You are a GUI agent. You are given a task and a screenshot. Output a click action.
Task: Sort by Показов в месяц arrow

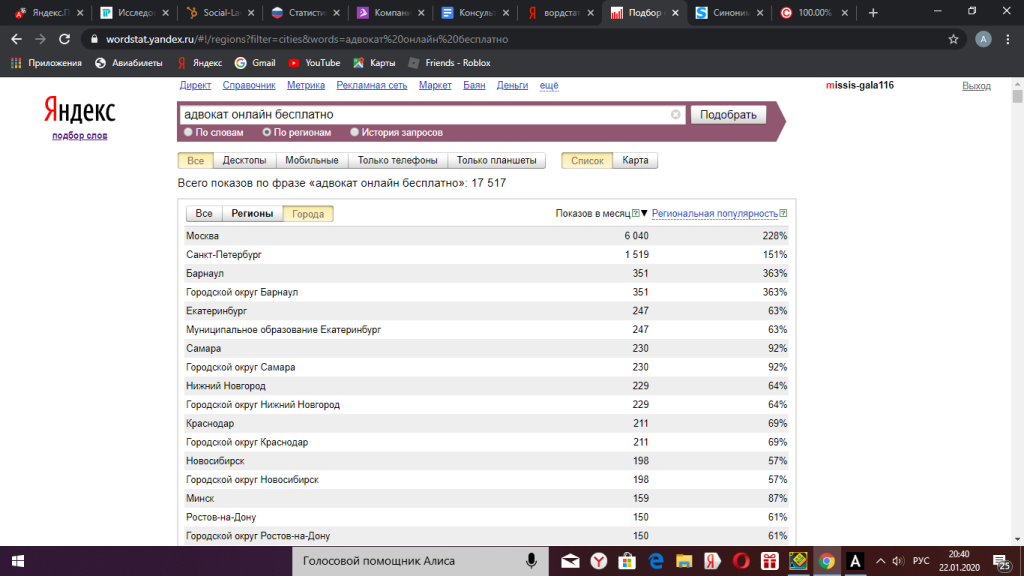(x=645, y=214)
